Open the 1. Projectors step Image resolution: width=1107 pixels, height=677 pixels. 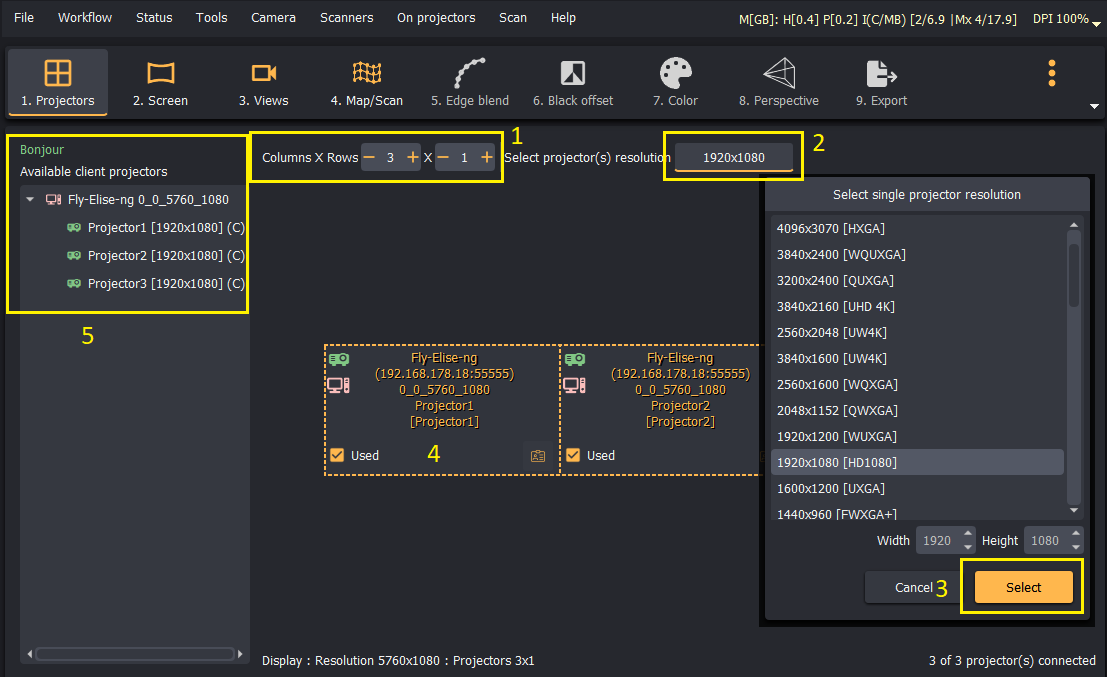click(x=58, y=82)
